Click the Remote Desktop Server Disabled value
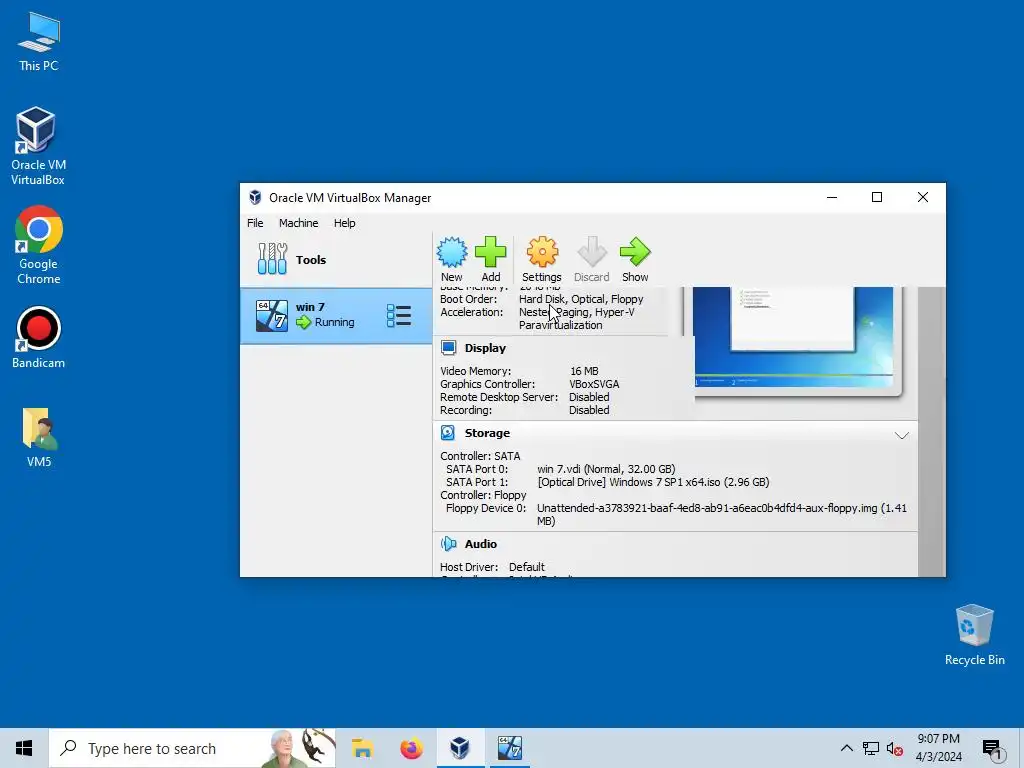This screenshot has height=768, width=1024. [x=589, y=397]
